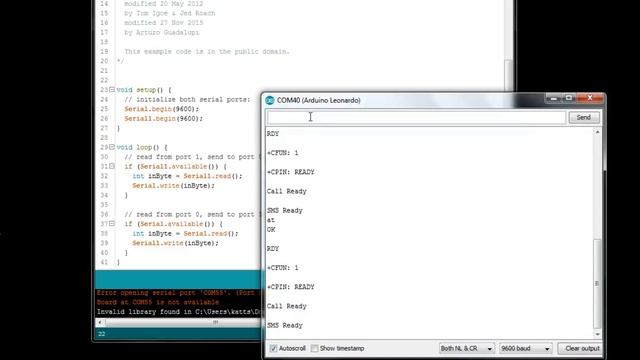Click the Arduino icon in COM40 title bar
640x360 pixels.
[270, 100]
